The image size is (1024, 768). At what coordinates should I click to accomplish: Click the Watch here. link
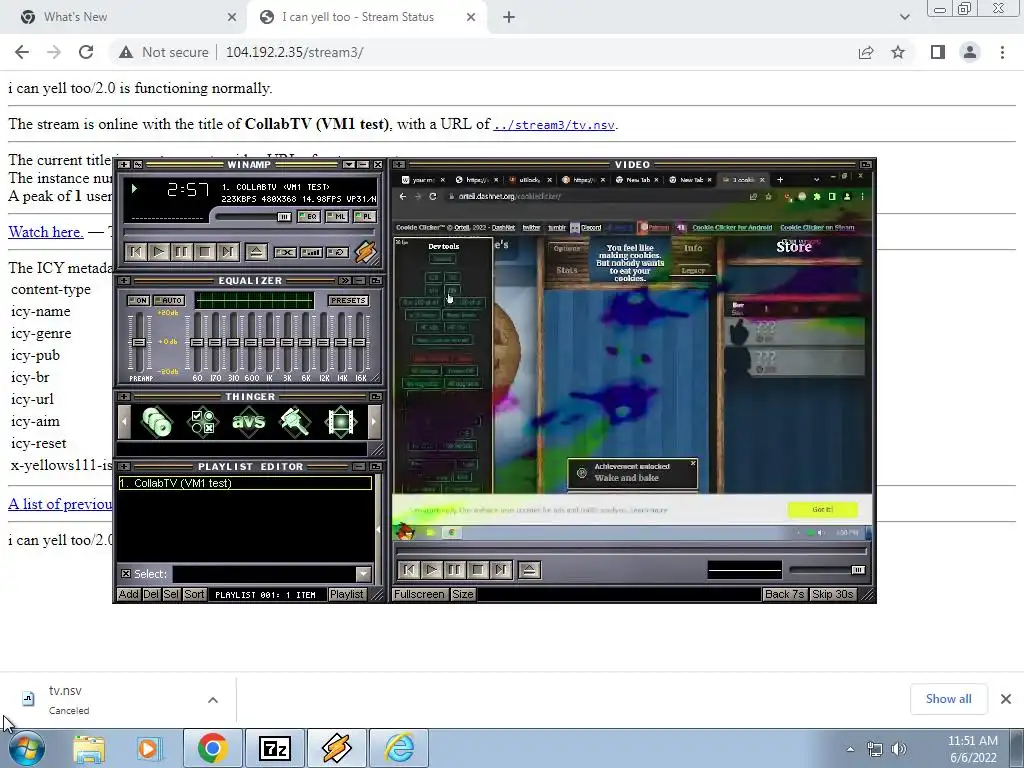(x=46, y=232)
